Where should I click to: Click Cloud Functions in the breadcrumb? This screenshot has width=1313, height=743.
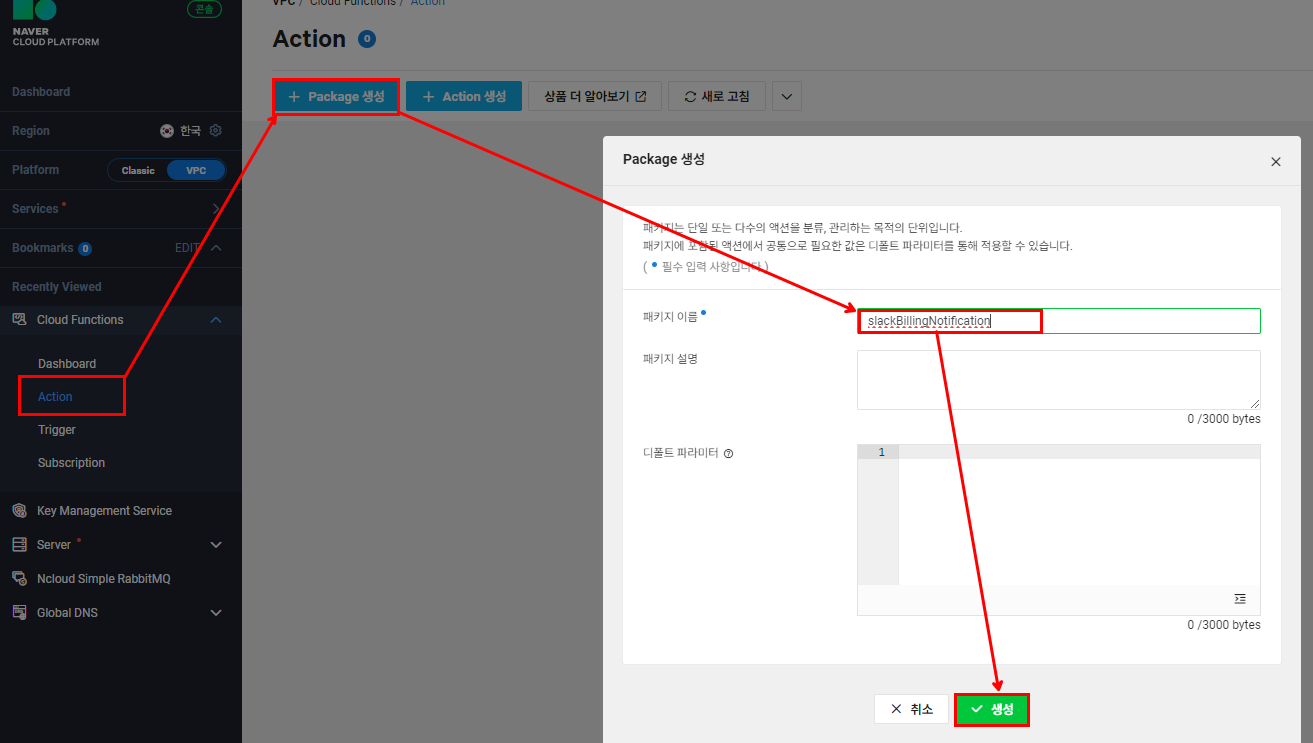pyautogui.click(x=352, y=3)
